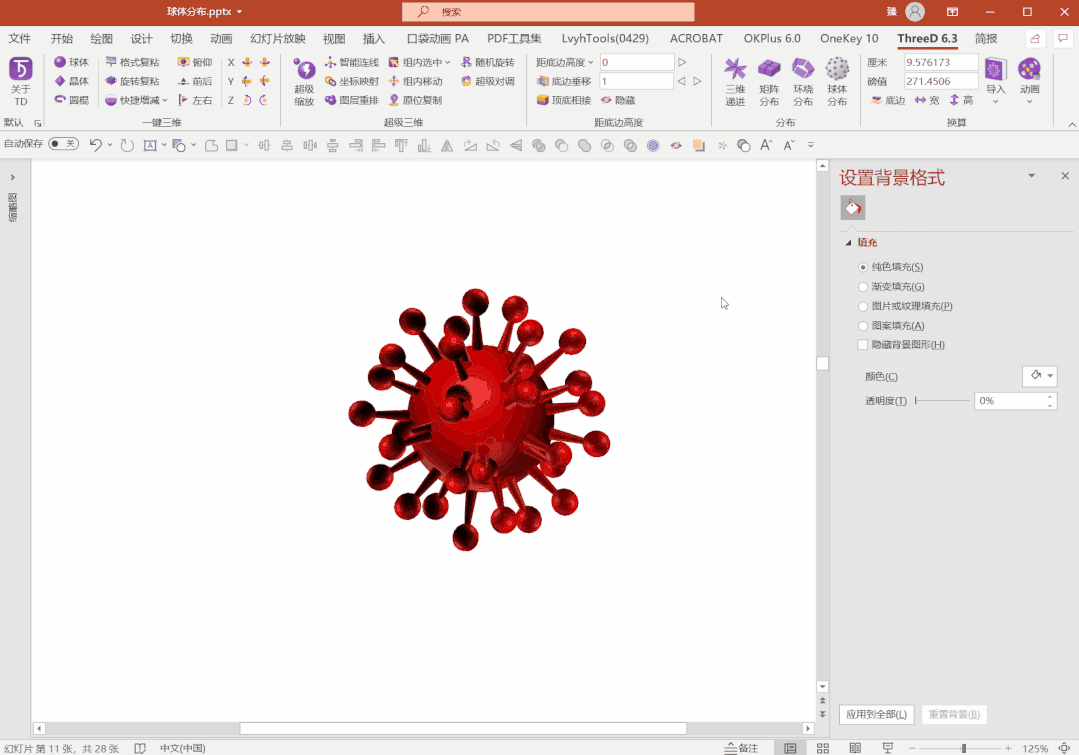This screenshot has width=1079, height=755.
Task: Click 应用到全部 apply to all
Action: [x=876, y=714]
